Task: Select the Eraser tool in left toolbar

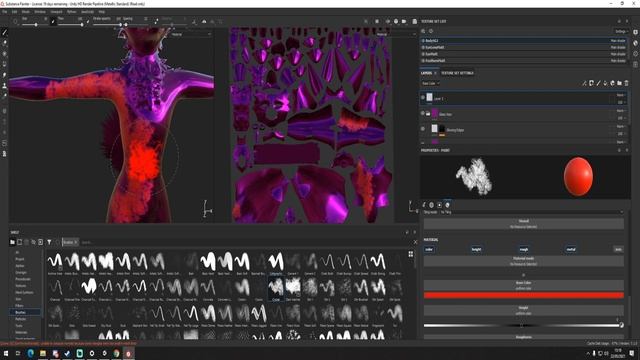Action: [4, 43]
